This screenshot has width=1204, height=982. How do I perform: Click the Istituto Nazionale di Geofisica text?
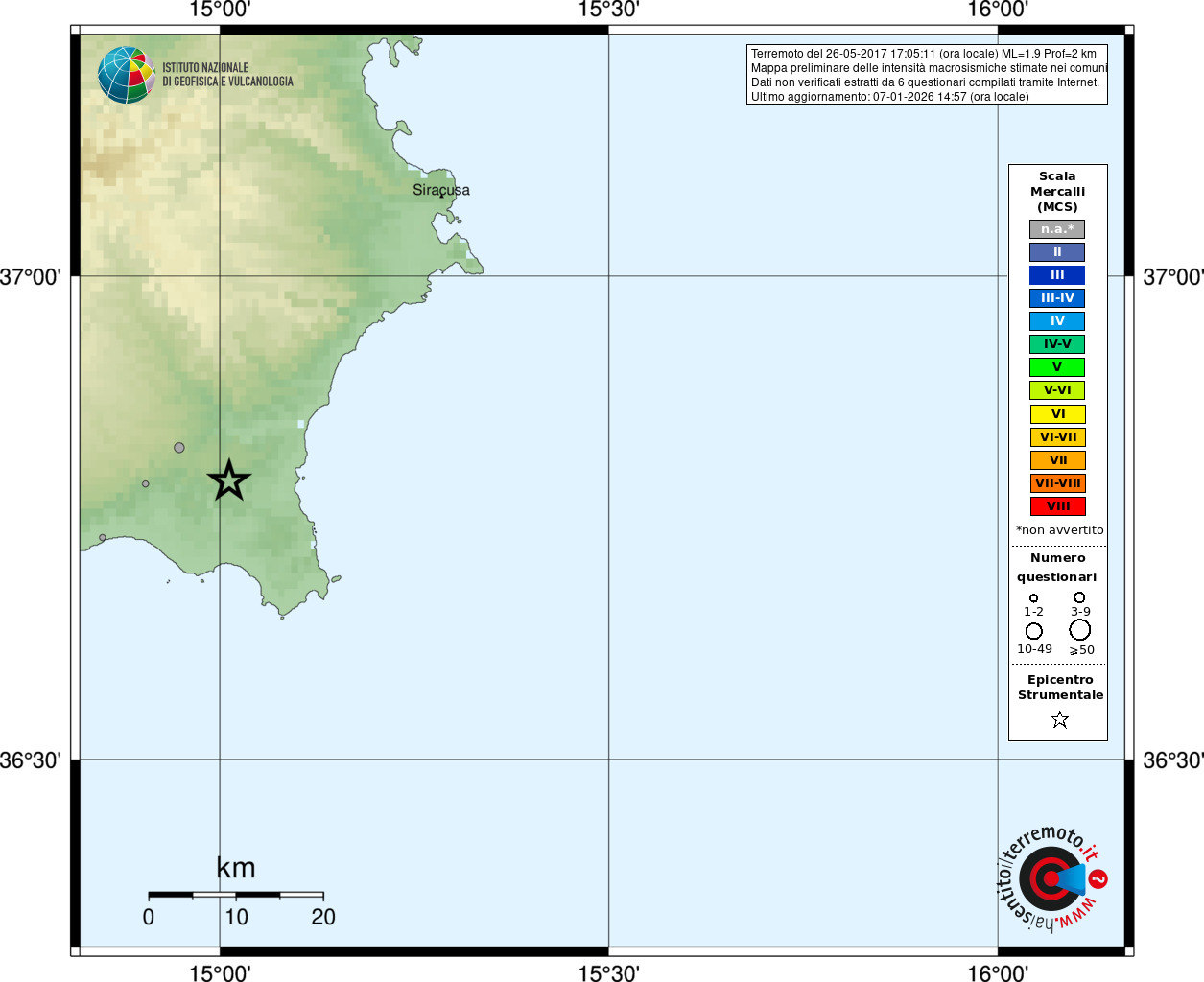[227, 75]
